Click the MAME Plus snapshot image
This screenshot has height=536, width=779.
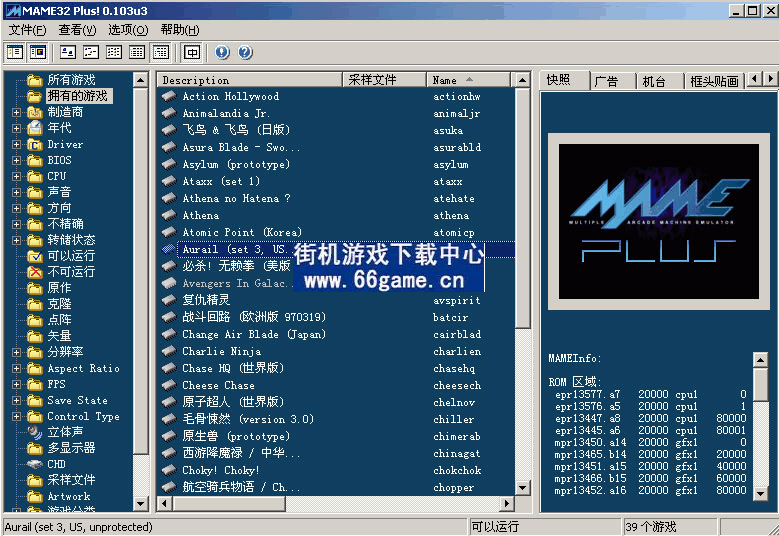(659, 222)
